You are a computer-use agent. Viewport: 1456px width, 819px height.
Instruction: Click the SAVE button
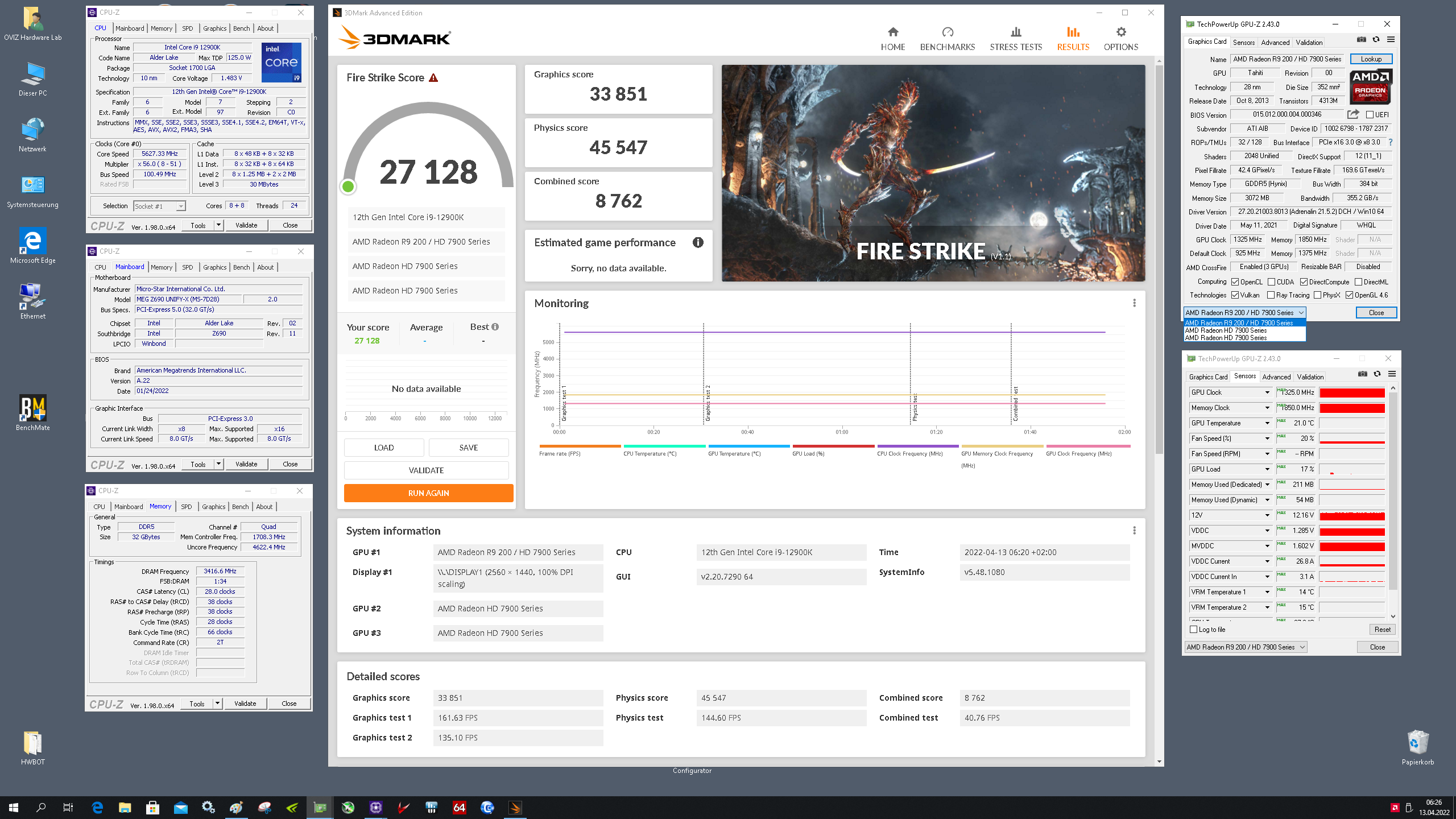[x=469, y=448]
